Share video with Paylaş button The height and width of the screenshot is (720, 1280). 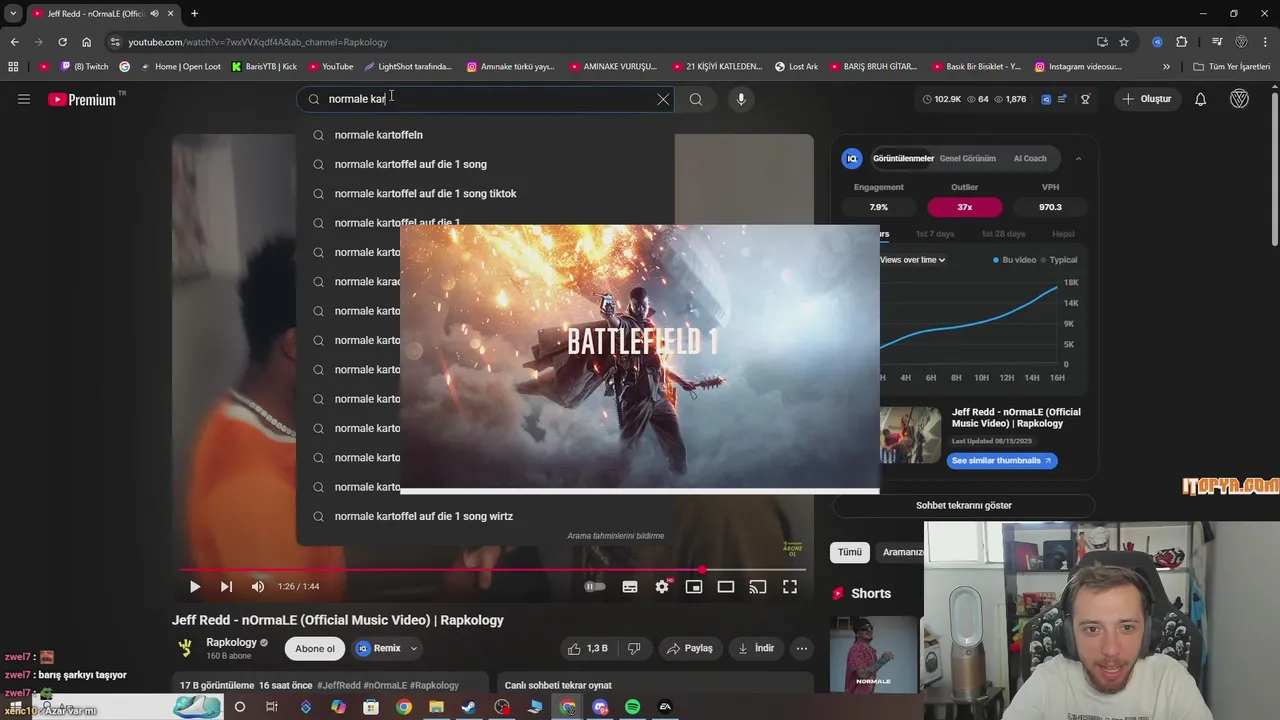(x=690, y=648)
